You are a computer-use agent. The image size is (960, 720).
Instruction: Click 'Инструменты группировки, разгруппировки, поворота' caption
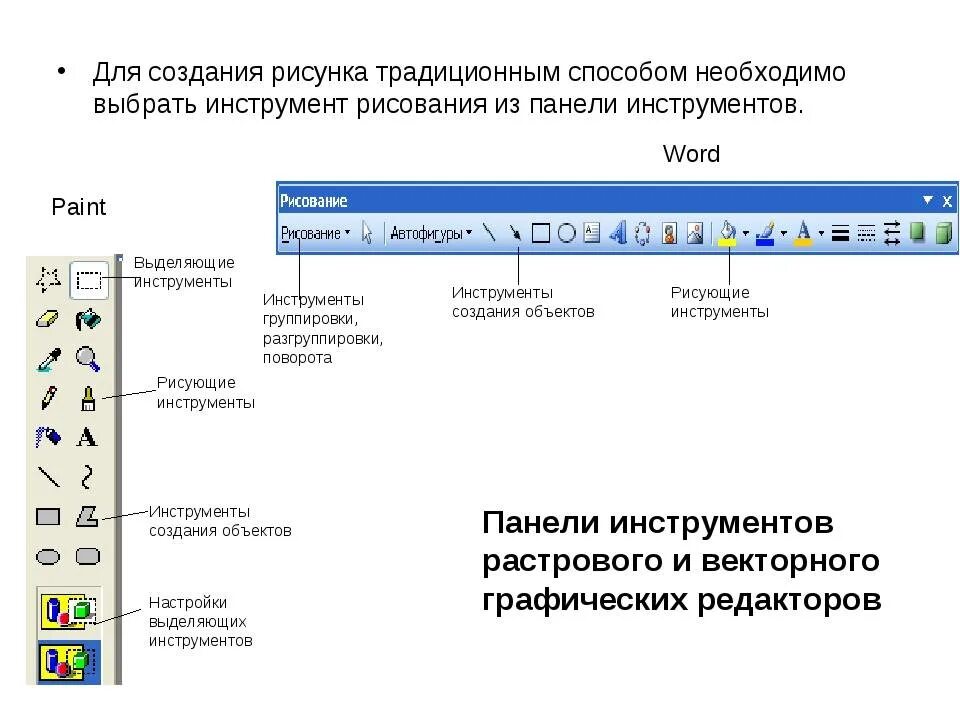323,328
